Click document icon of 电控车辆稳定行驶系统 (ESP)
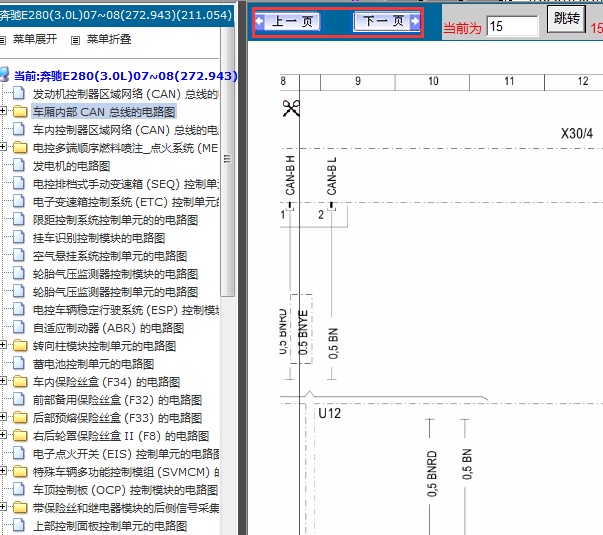 click(19, 309)
